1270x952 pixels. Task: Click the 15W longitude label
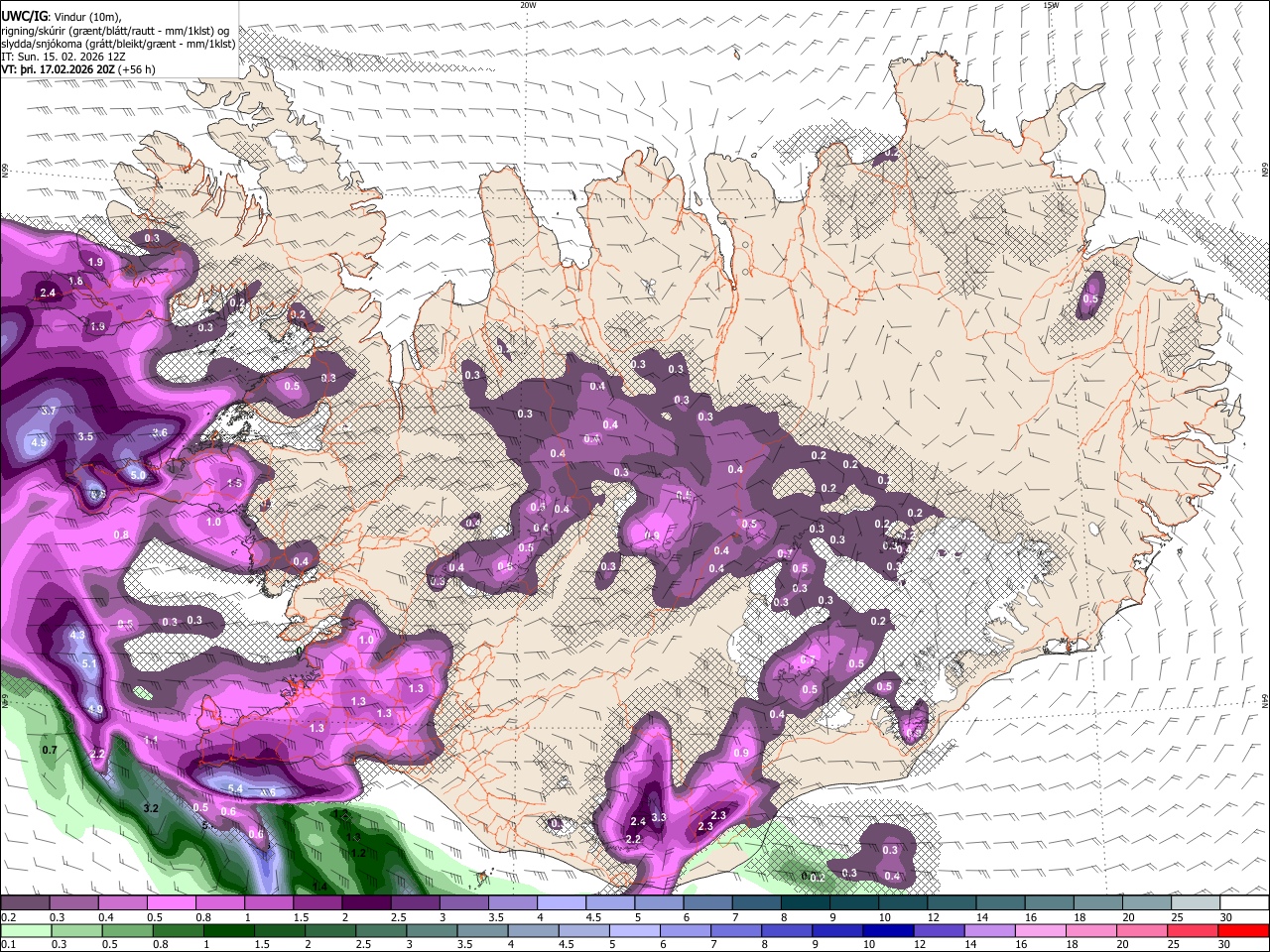click(x=1051, y=5)
